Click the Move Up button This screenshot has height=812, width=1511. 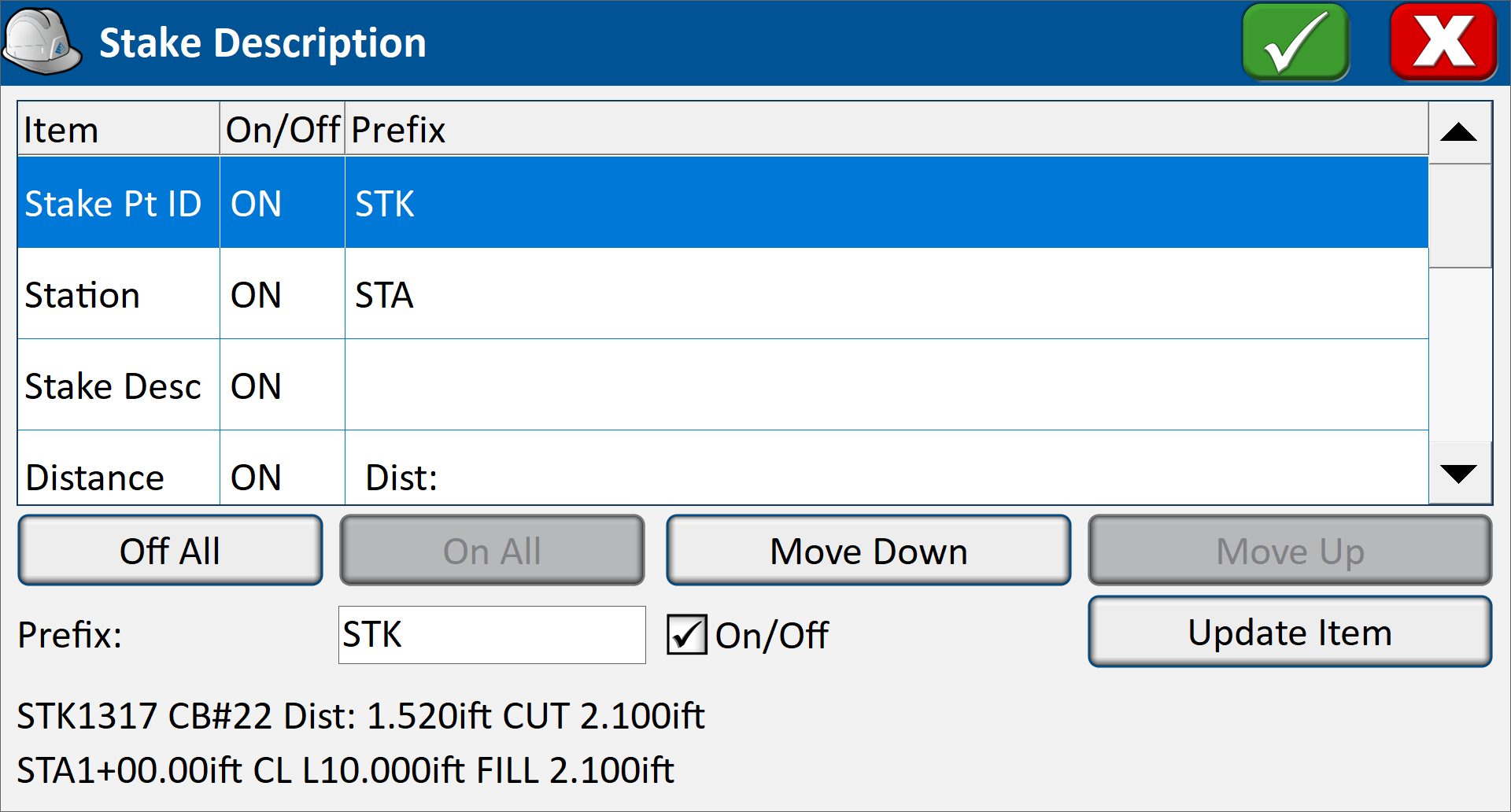tap(1290, 550)
